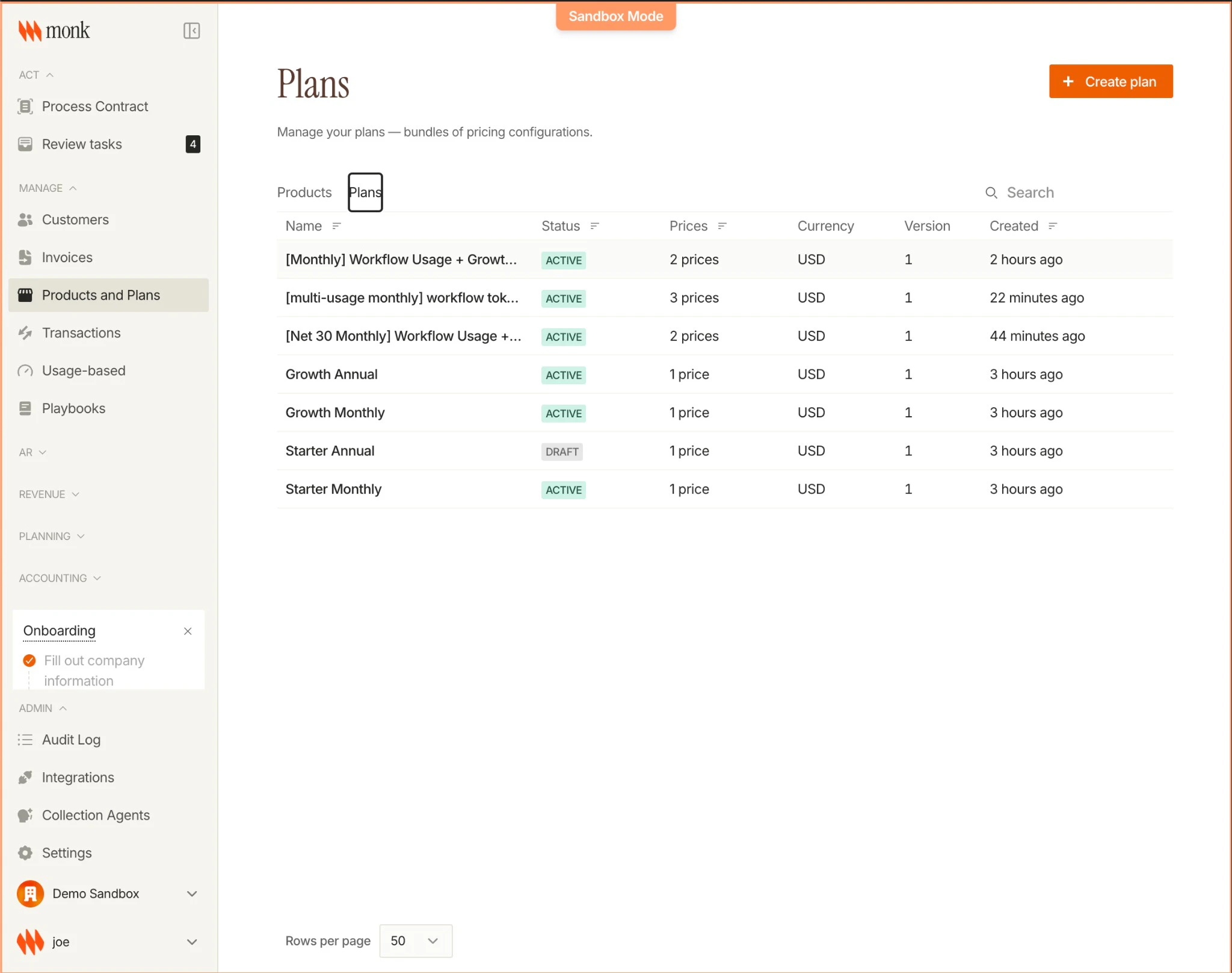The image size is (1232, 973).
Task: Select the Customers icon in sidebar
Action: click(25, 220)
